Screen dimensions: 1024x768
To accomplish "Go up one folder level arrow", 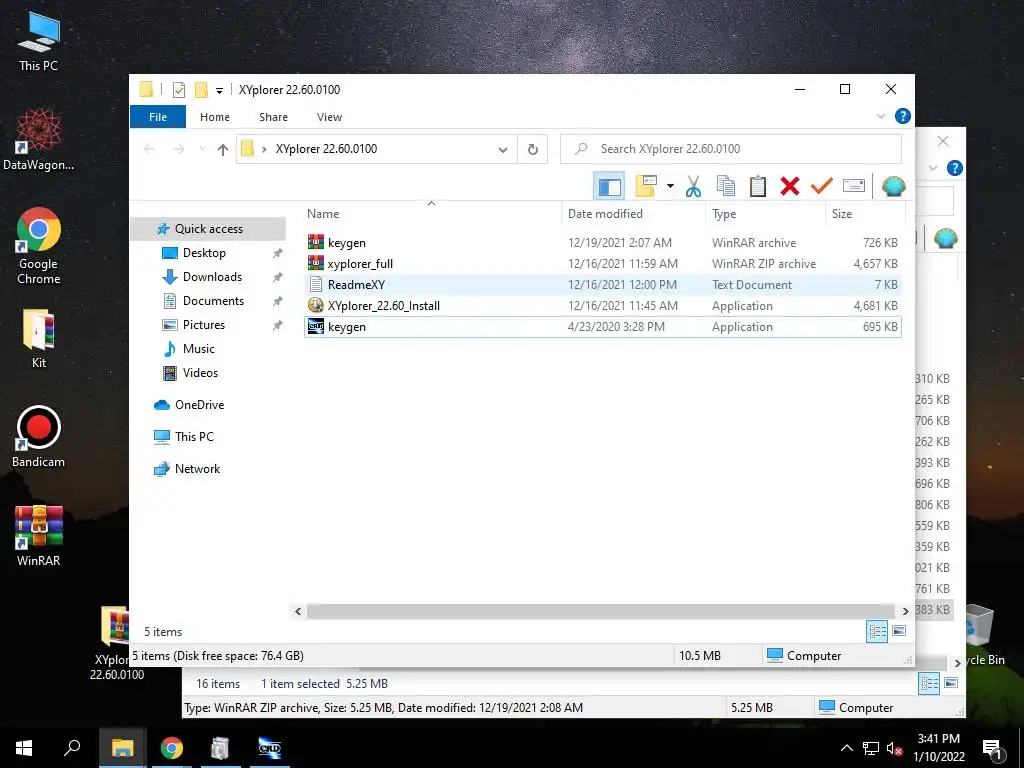I will [223, 150].
